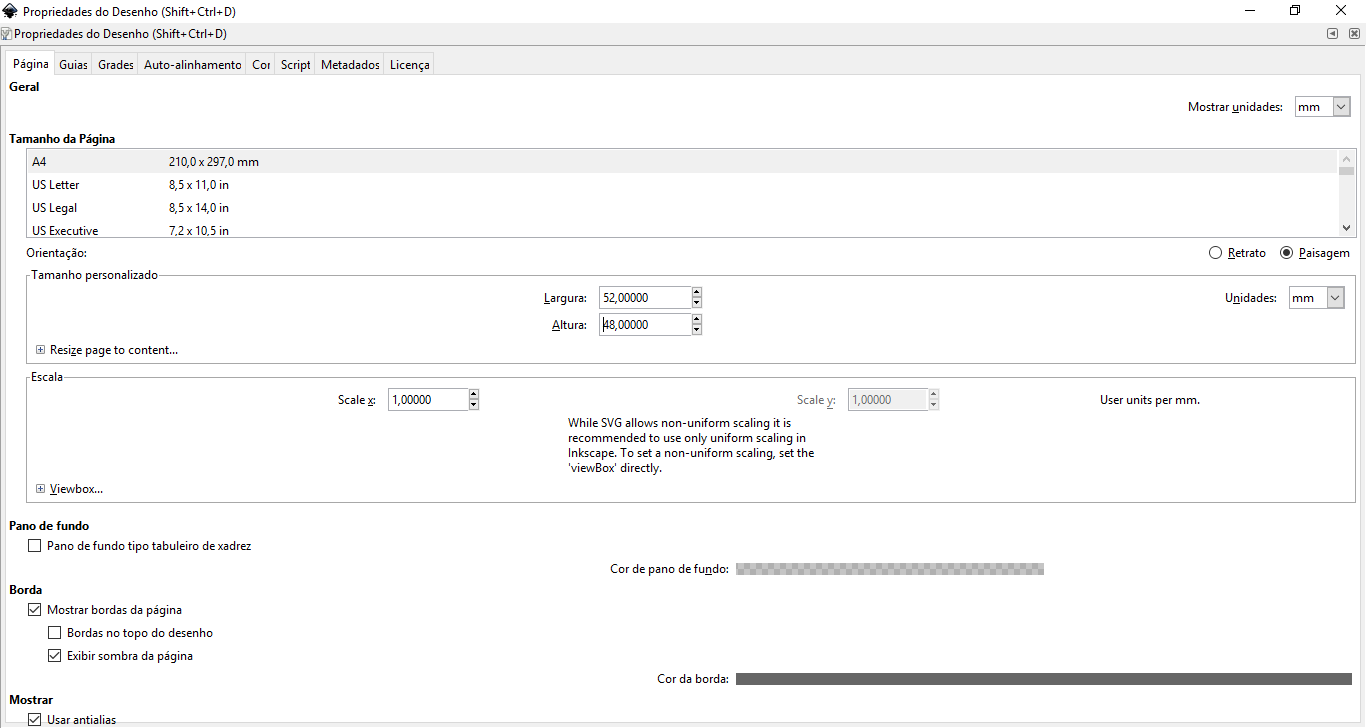Choose Retrato orientation
Screen dimensions: 1366x728
1237,253
